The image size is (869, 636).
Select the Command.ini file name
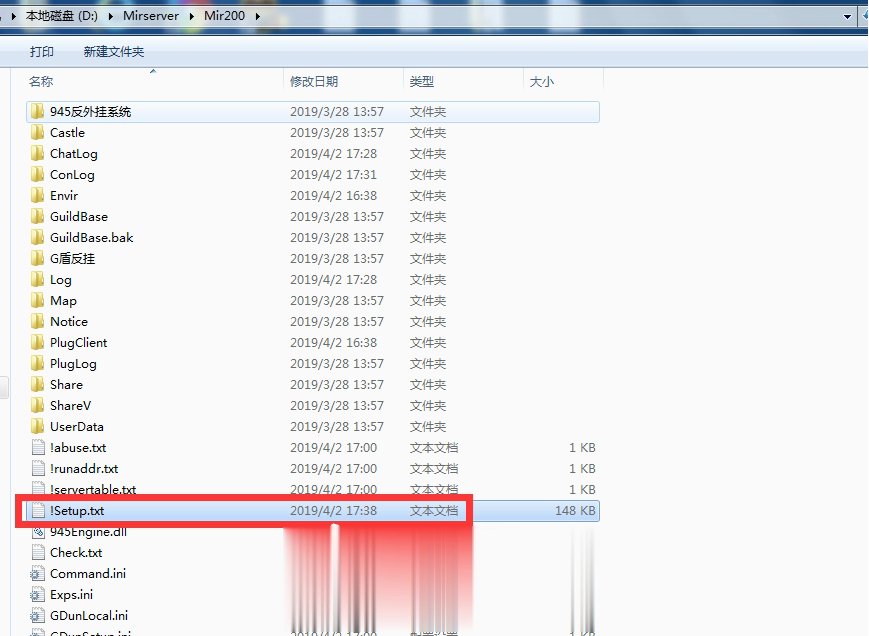(88, 574)
